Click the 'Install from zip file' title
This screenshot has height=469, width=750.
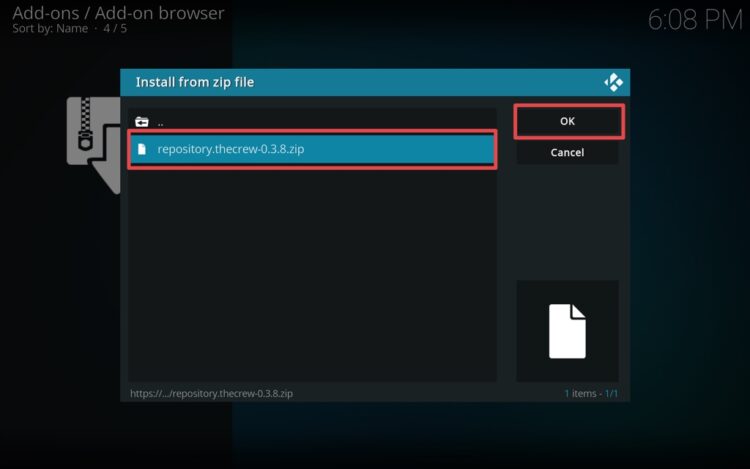coord(195,82)
